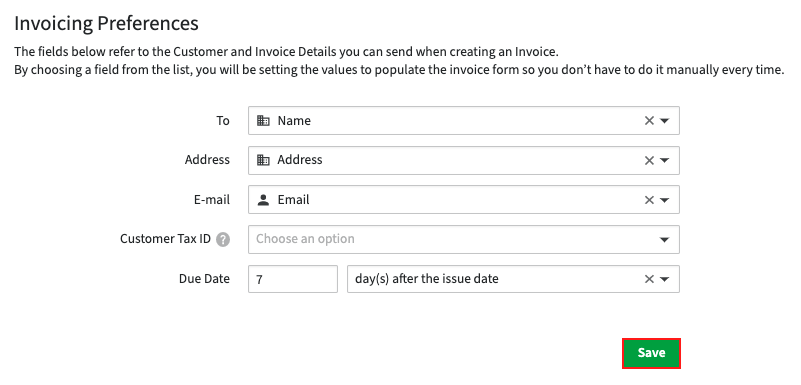Click the company icon next to Name
Screen dimensions: 801x385
(263, 121)
